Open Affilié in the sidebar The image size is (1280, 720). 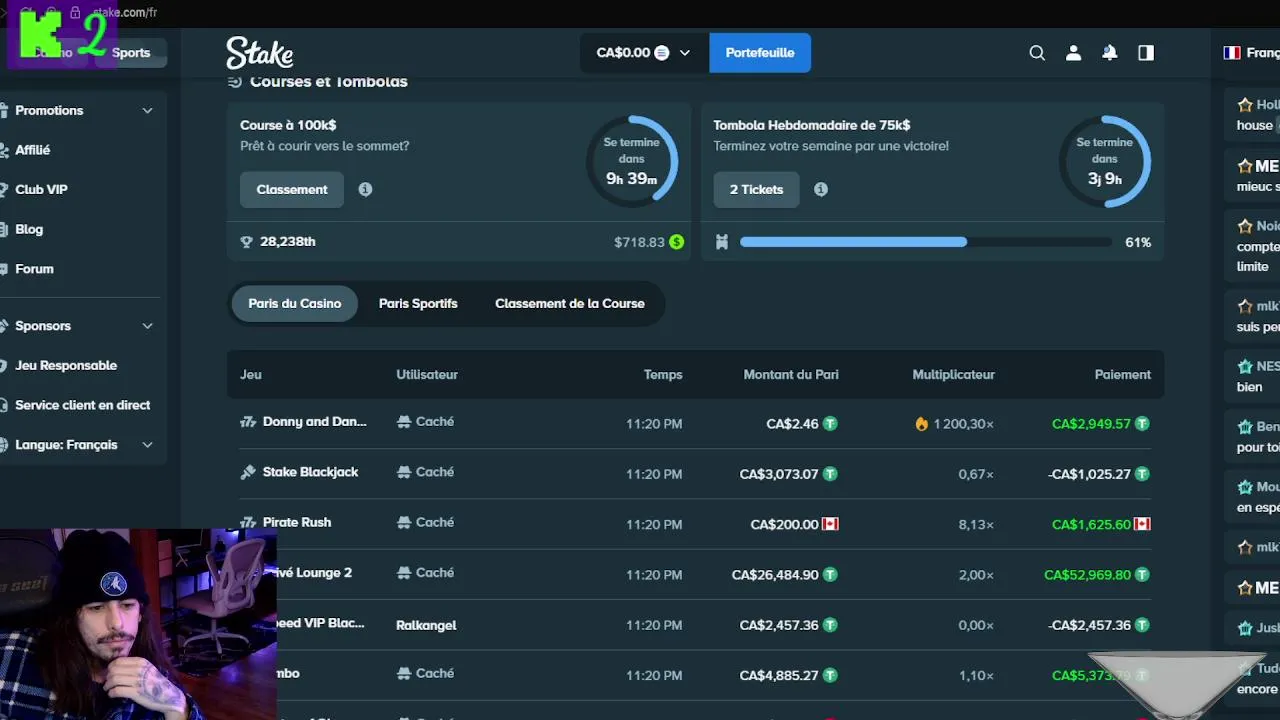pyautogui.click(x=32, y=150)
